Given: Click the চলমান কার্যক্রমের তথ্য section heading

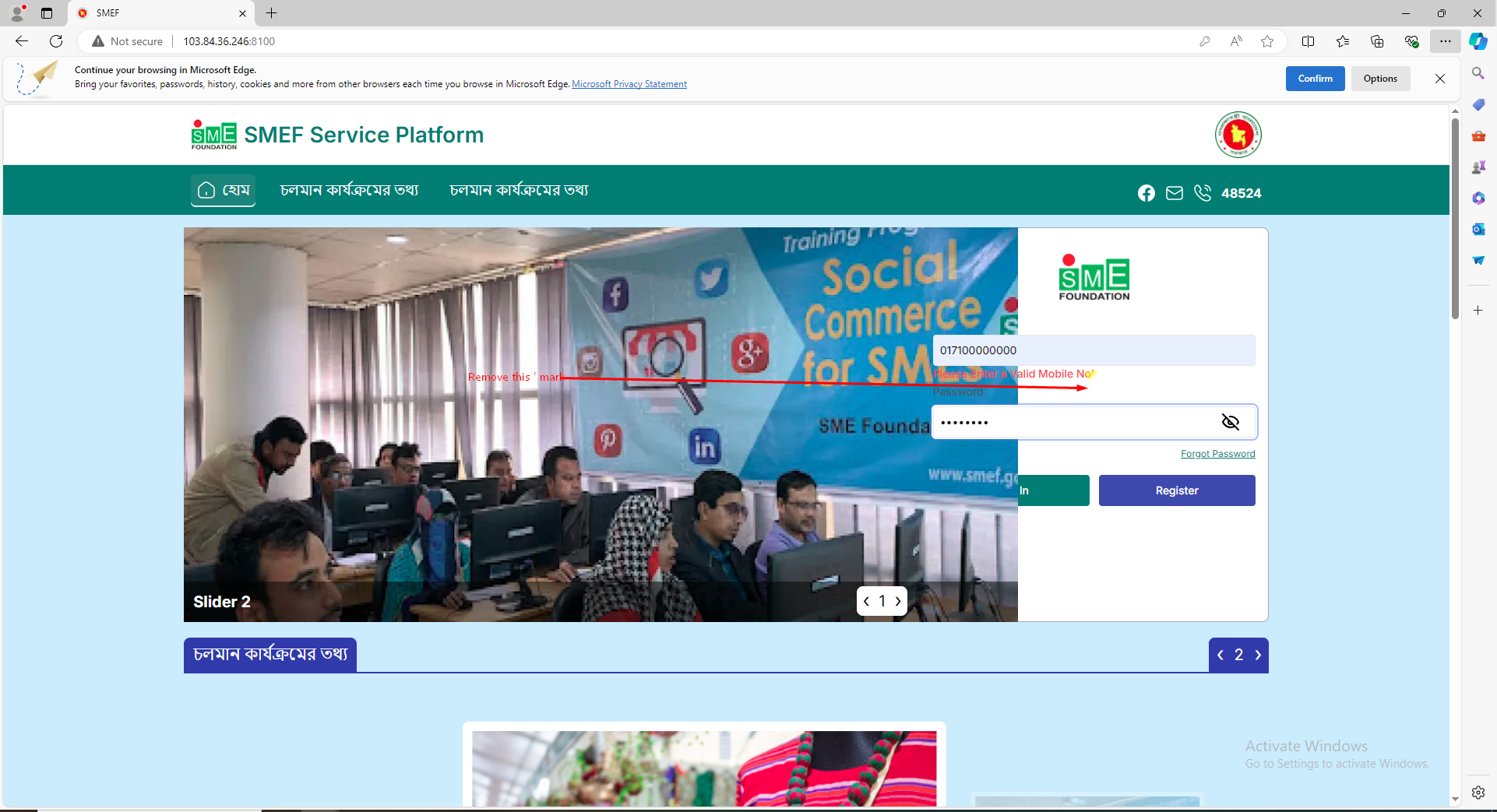Looking at the screenshot, I should pos(270,655).
